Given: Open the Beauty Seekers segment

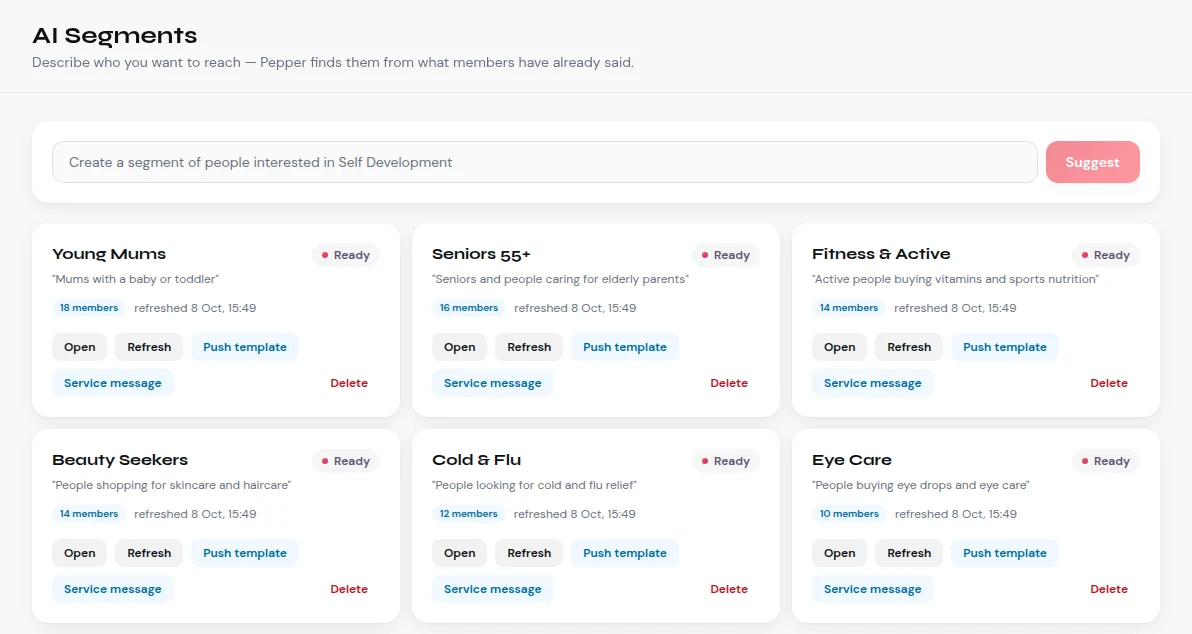Looking at the screenshot, I should click(x=80, y=553).
